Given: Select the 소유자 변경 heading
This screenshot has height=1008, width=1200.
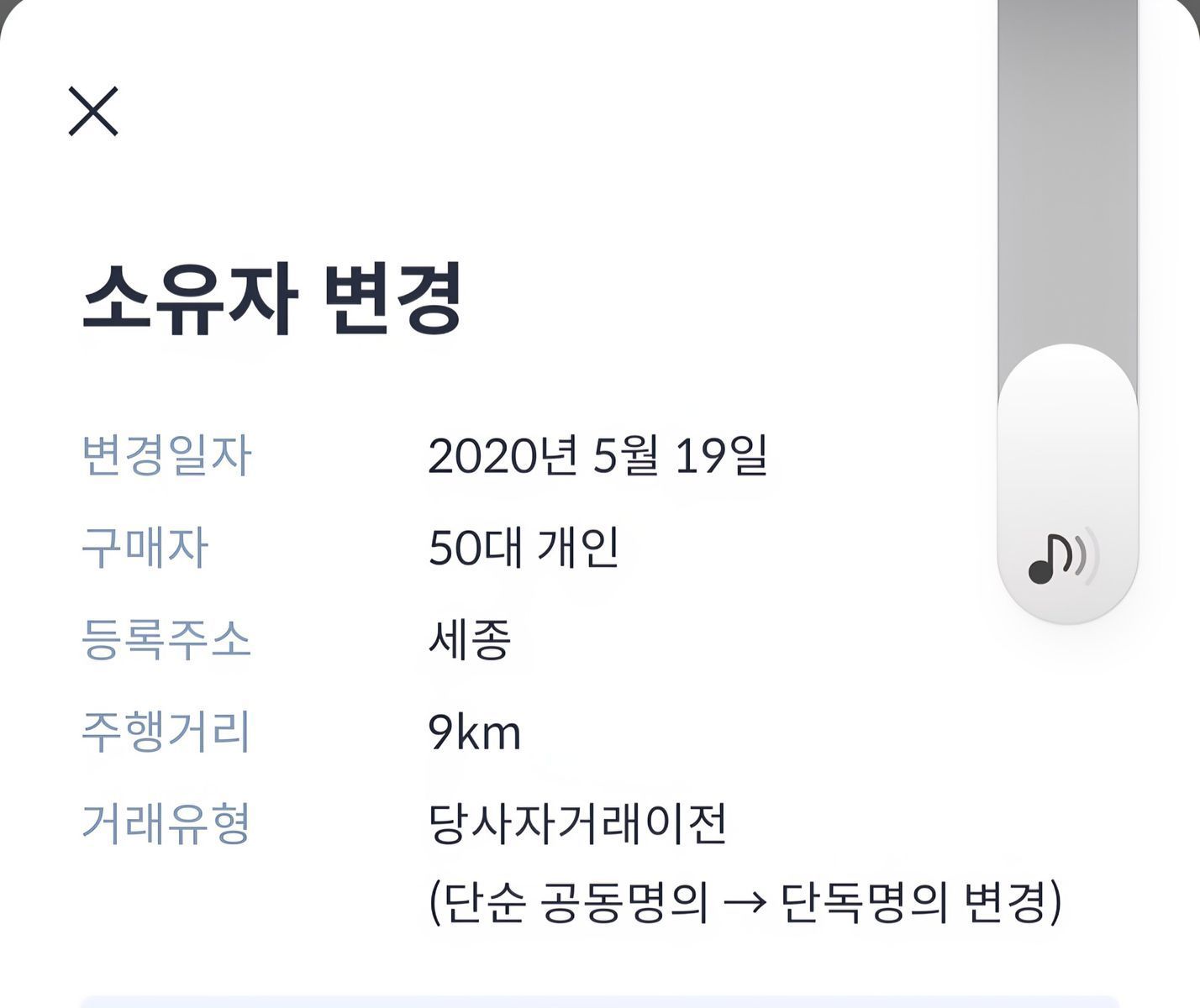Looking at the screenshot, I should coord(271,301).
